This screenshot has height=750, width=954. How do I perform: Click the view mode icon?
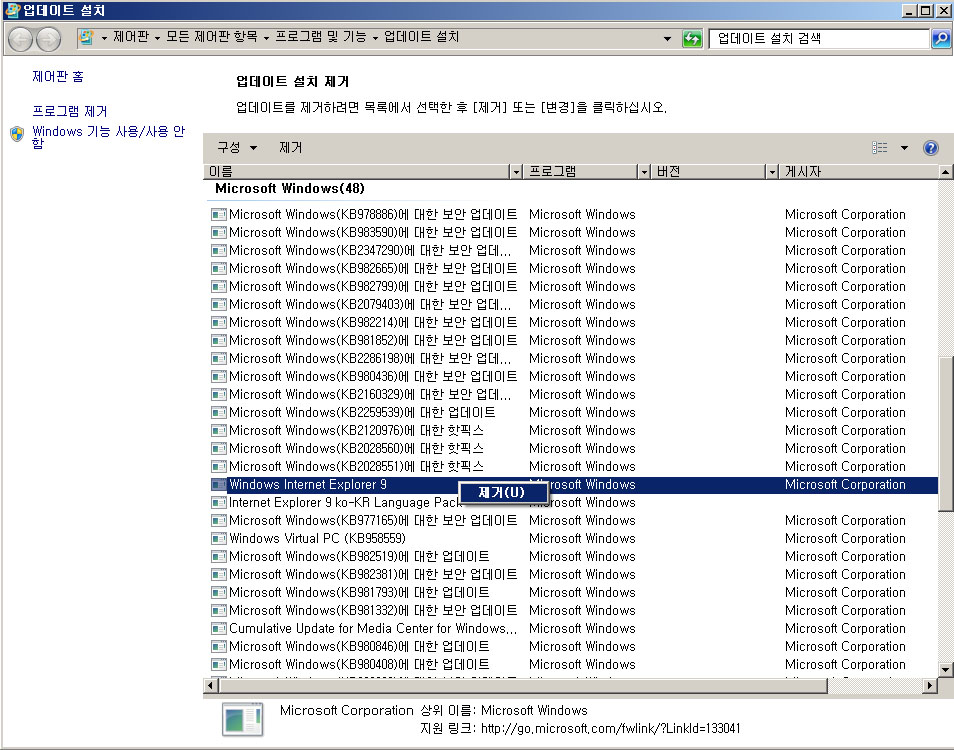[x=880, y=148]
